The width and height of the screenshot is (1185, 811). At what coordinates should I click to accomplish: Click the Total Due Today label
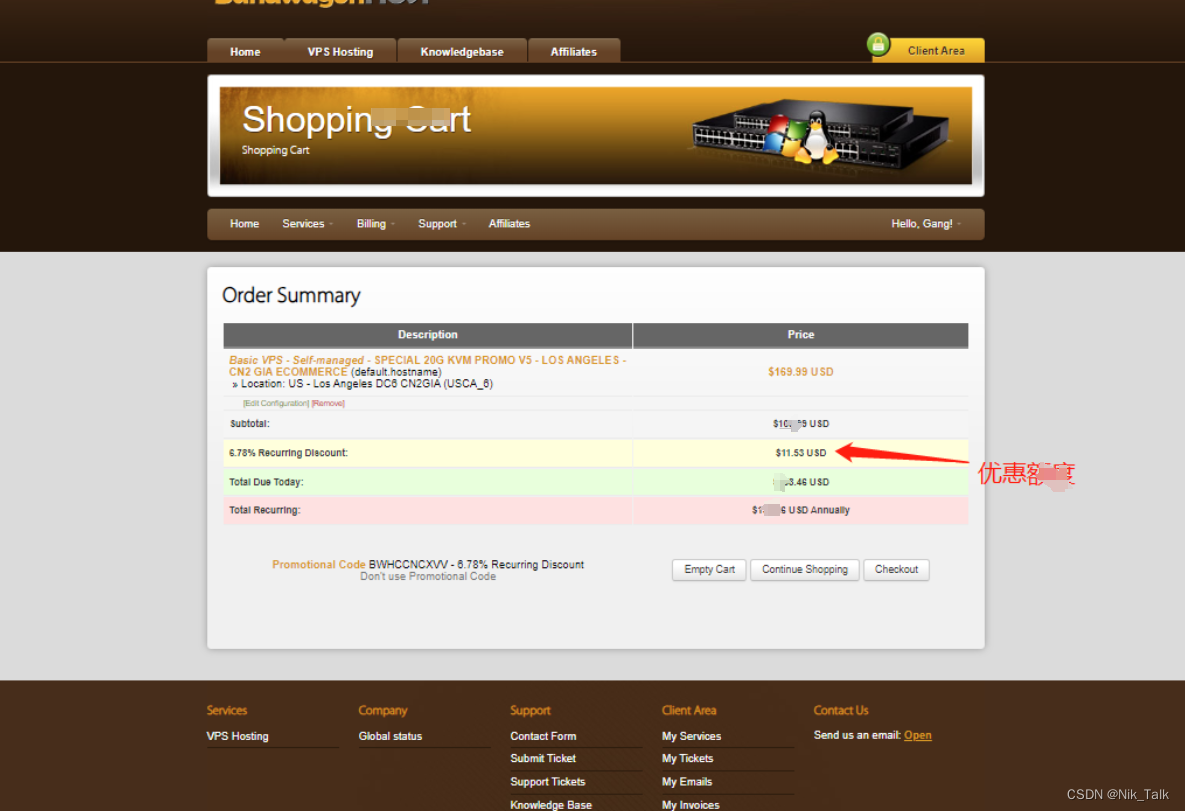click(266, 481)
